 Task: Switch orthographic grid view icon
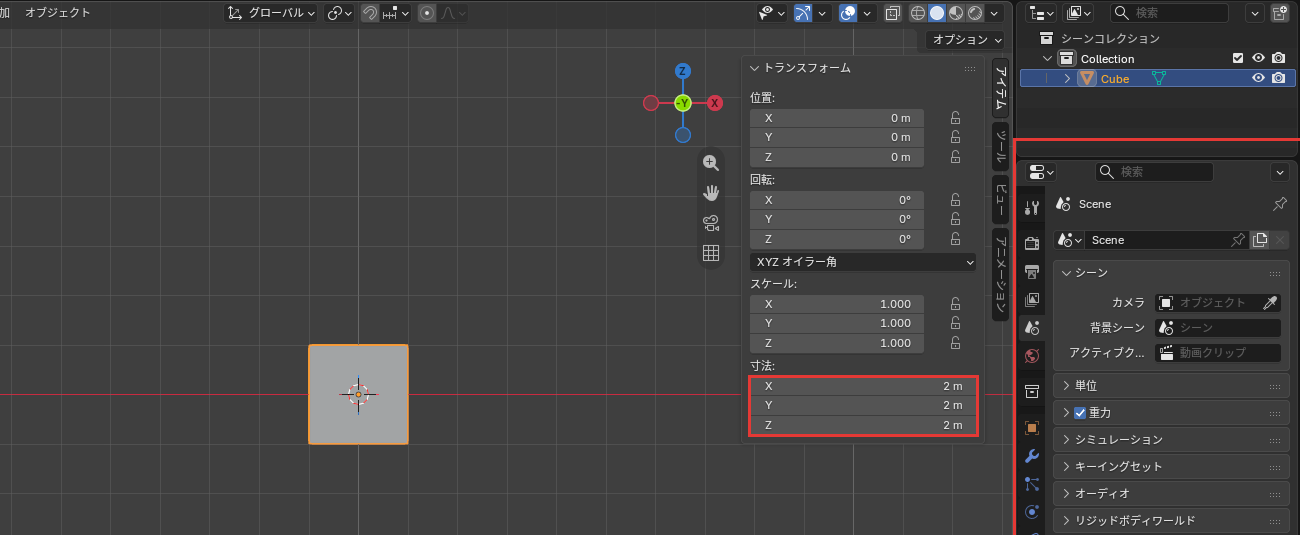click(x=711, y=253)
